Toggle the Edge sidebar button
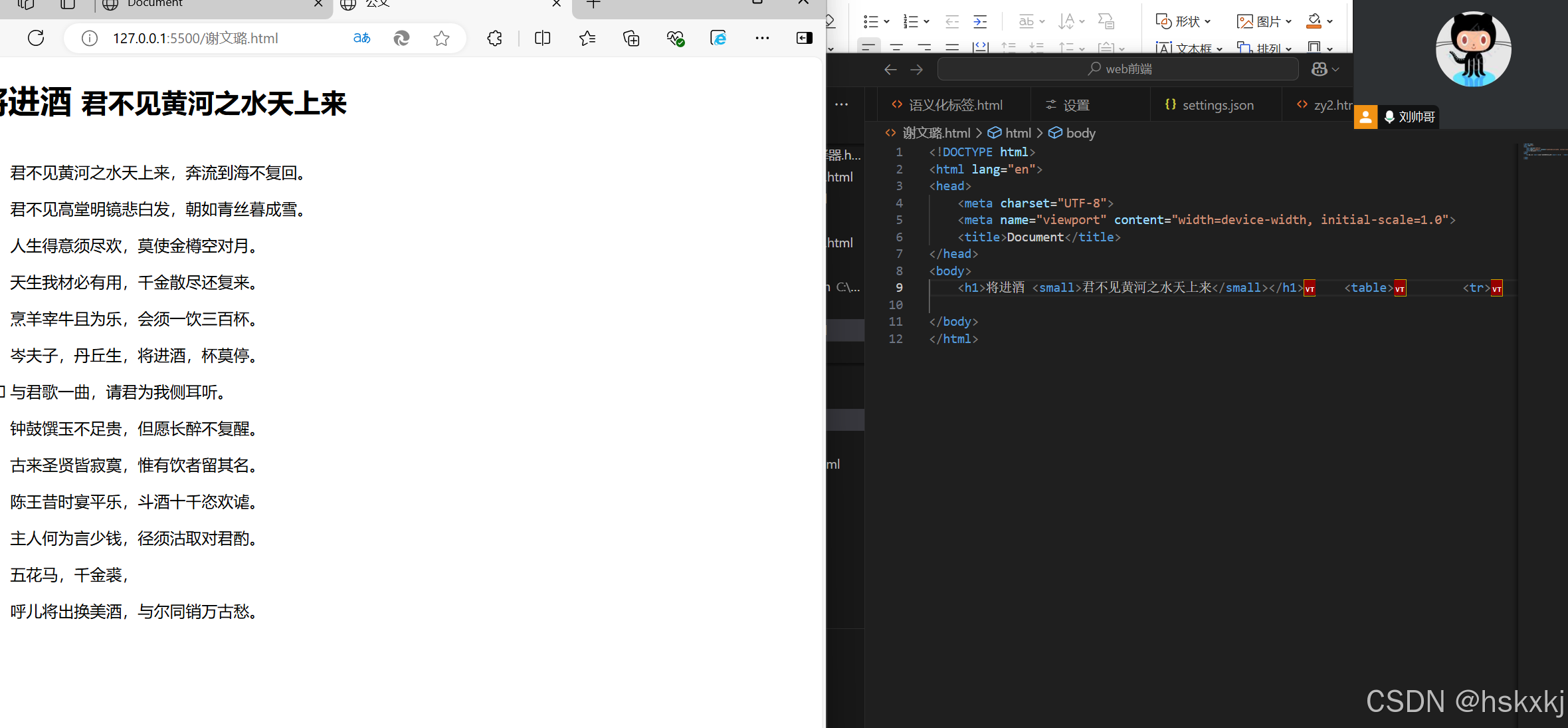The height and width of the screenshot is (728, 1568). [804, 39]
